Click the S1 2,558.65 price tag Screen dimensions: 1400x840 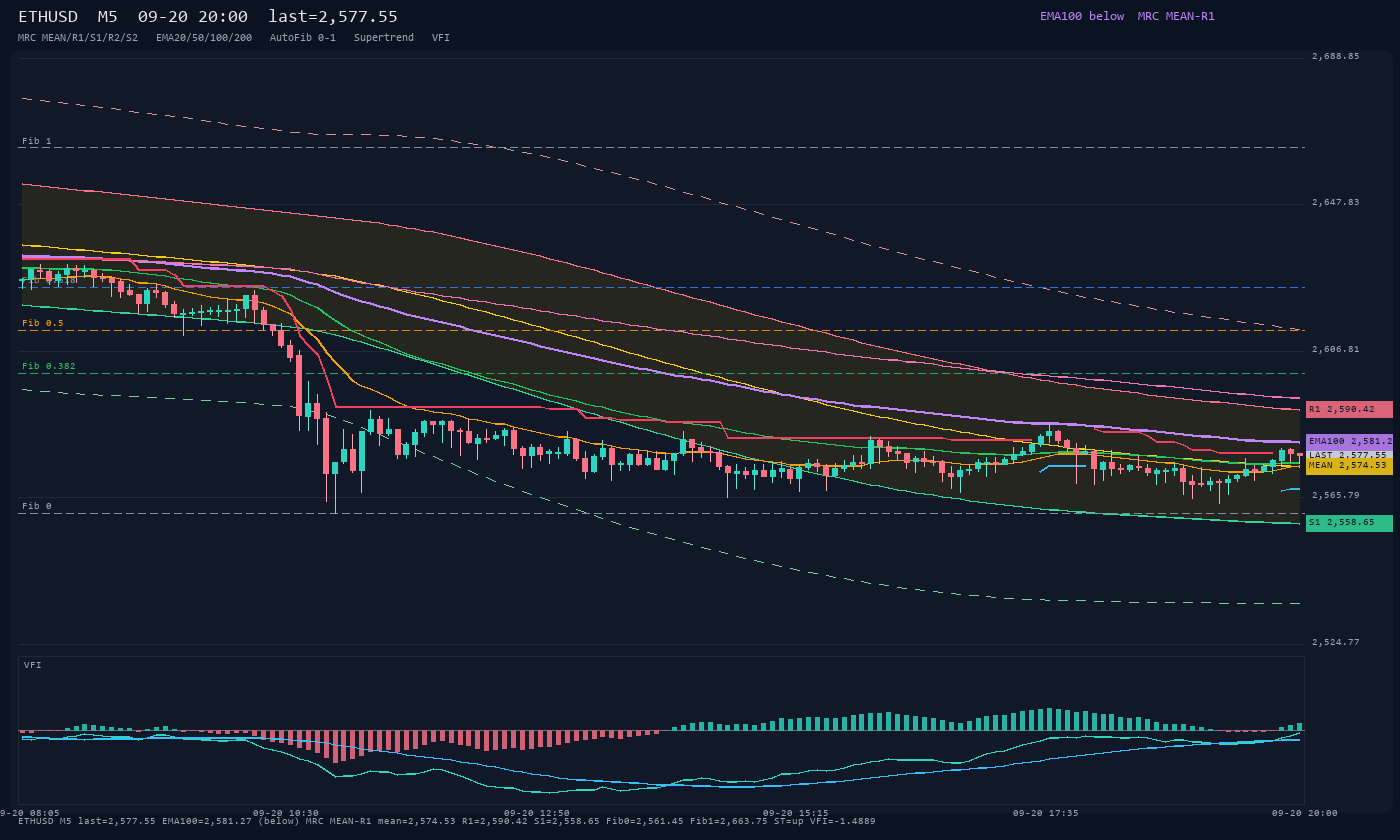(1349, 523)
